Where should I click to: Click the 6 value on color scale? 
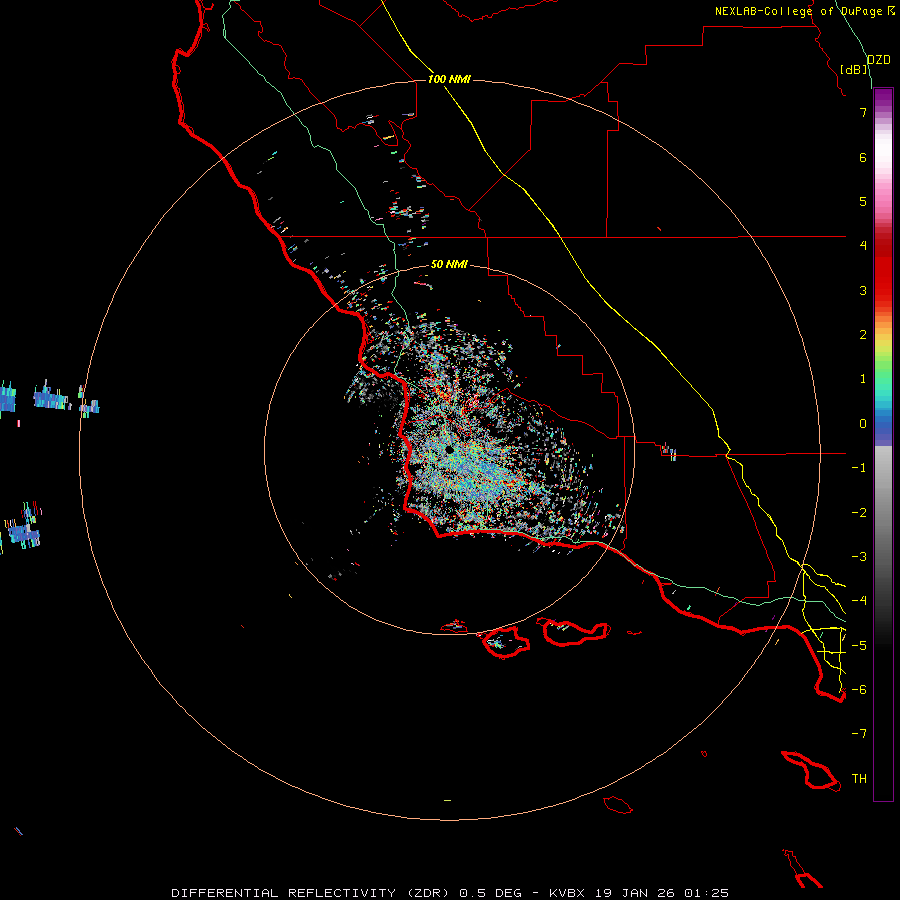[863, 157]
